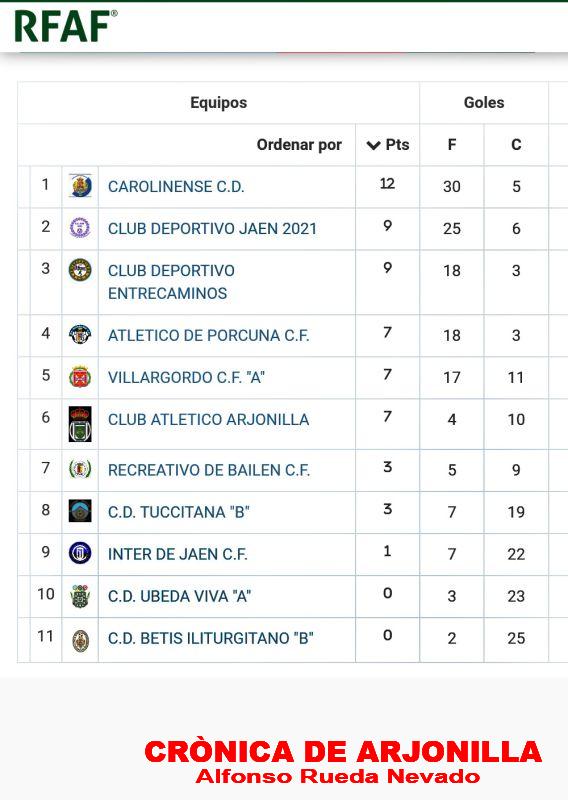568x800 pixels.
Task: Select the Goles column header
Action: (484, 103)
